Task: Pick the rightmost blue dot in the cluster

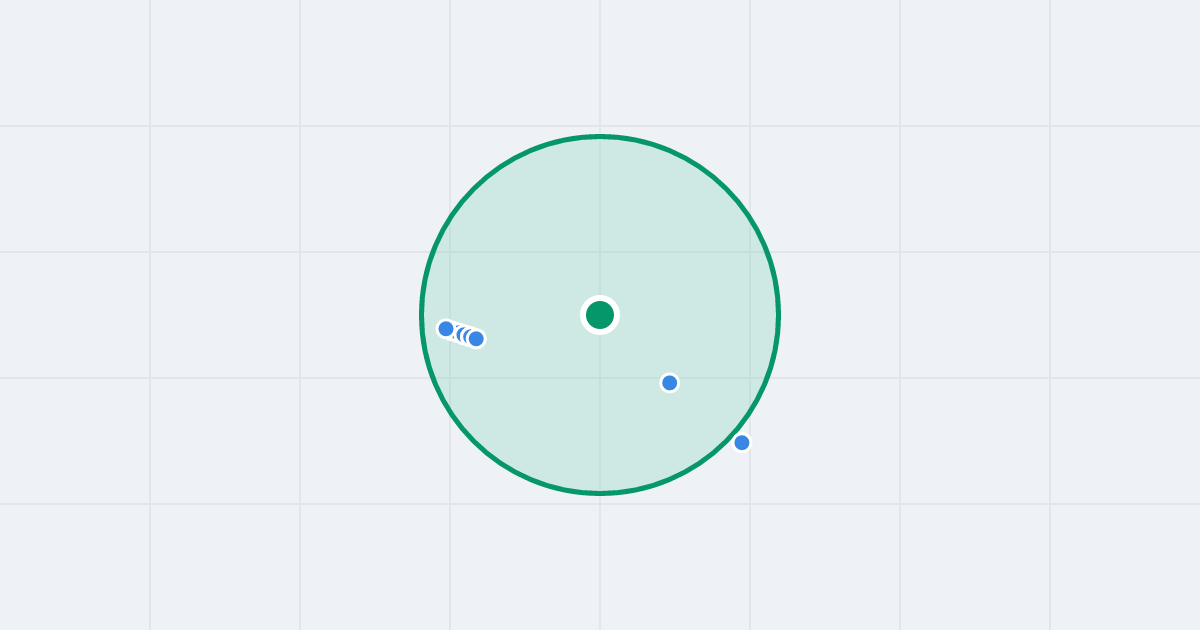Action: point(476,339)
